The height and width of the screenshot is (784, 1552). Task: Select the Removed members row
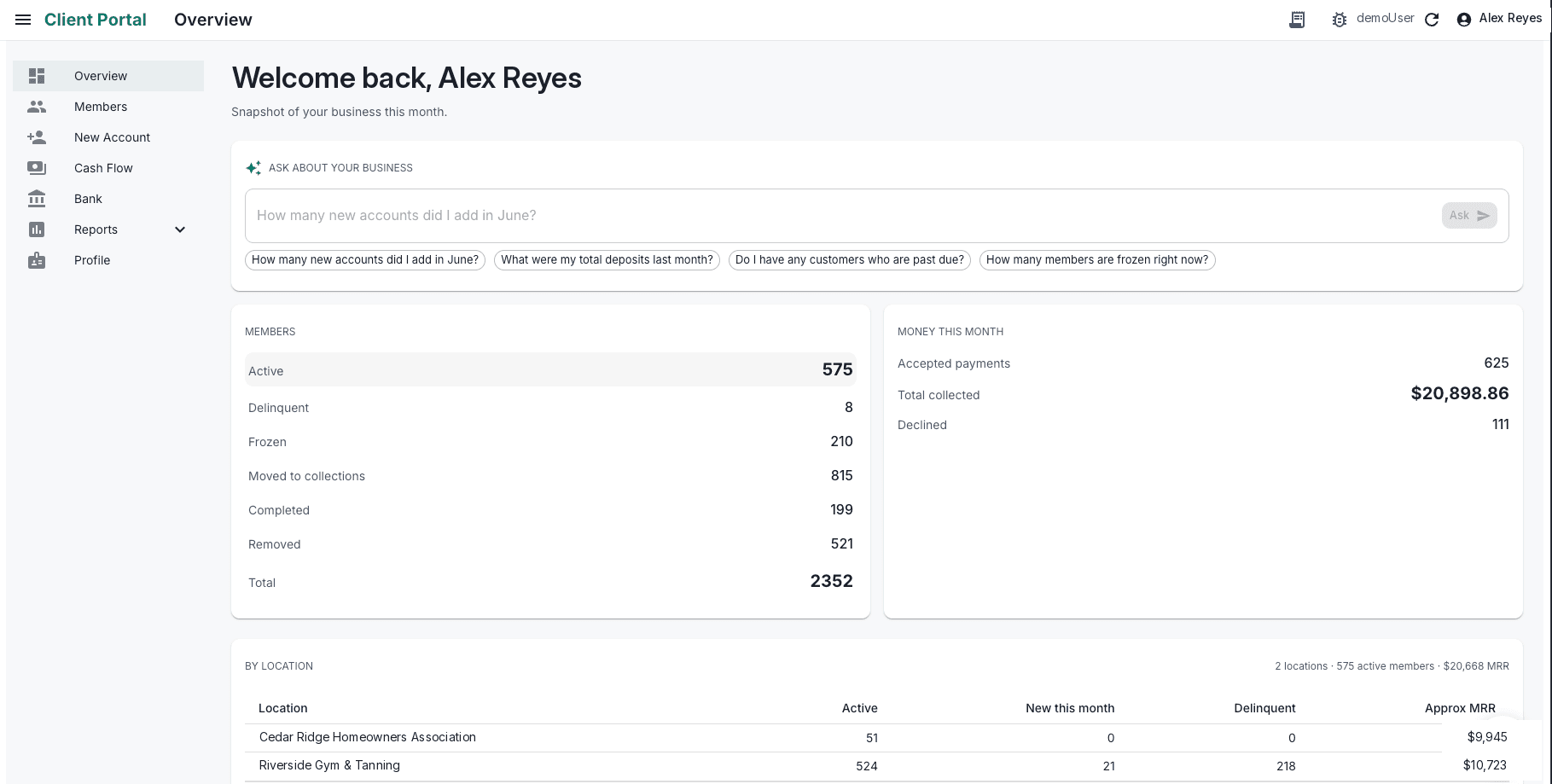tap(550, 544)
